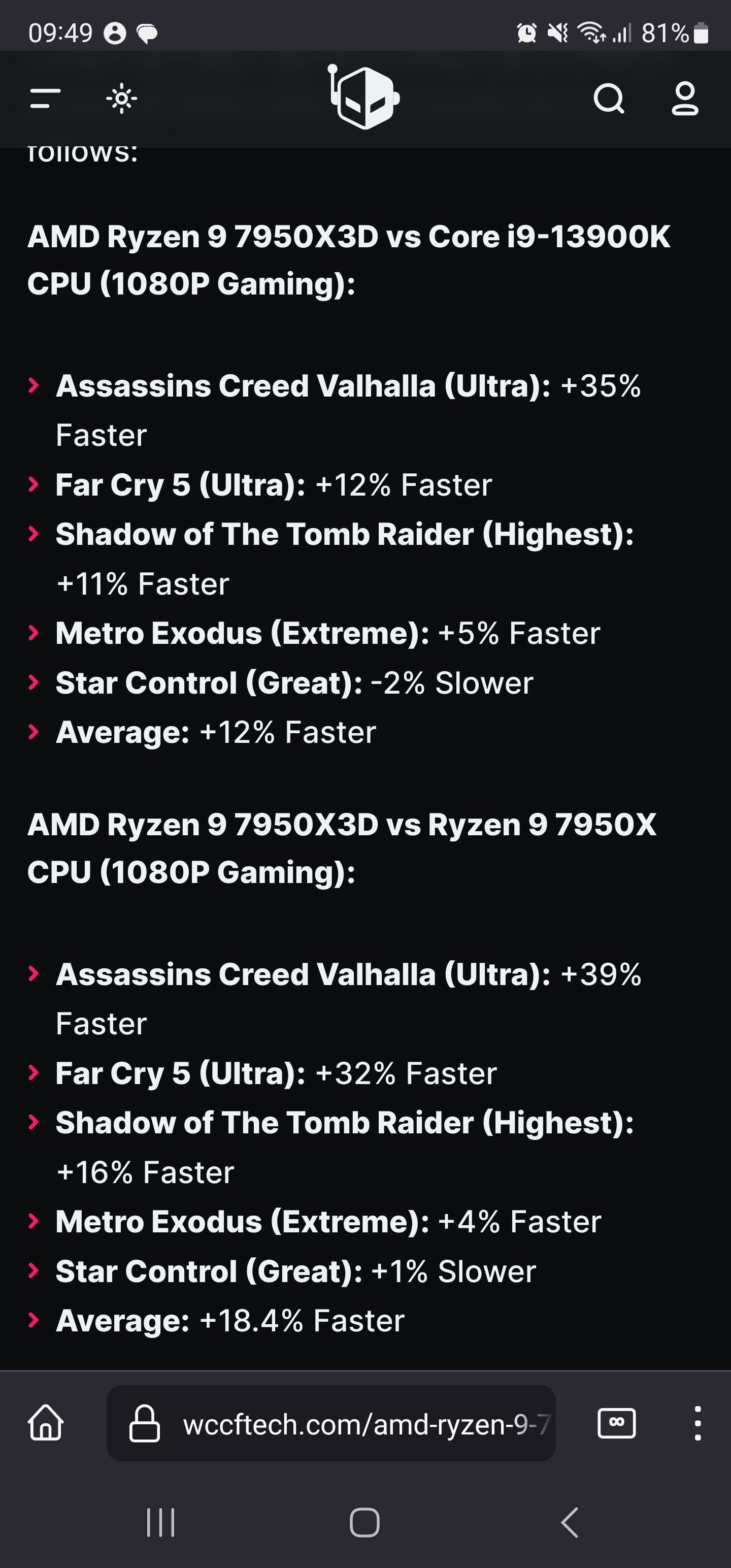Viewport: 731px width, 1568px height.
Task: Tap the muted sound status icon
Action: (557, 33)
